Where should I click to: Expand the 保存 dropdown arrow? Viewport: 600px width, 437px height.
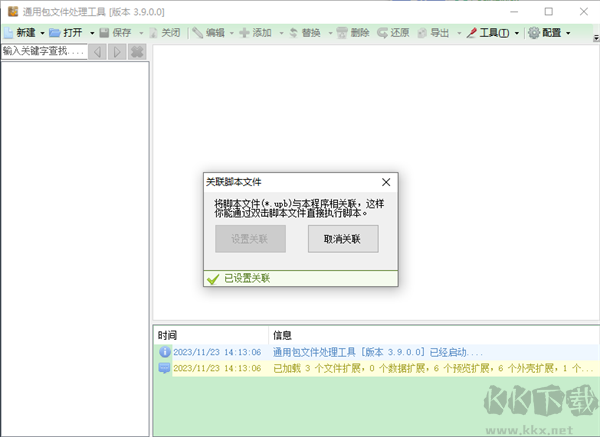point(141,33)
